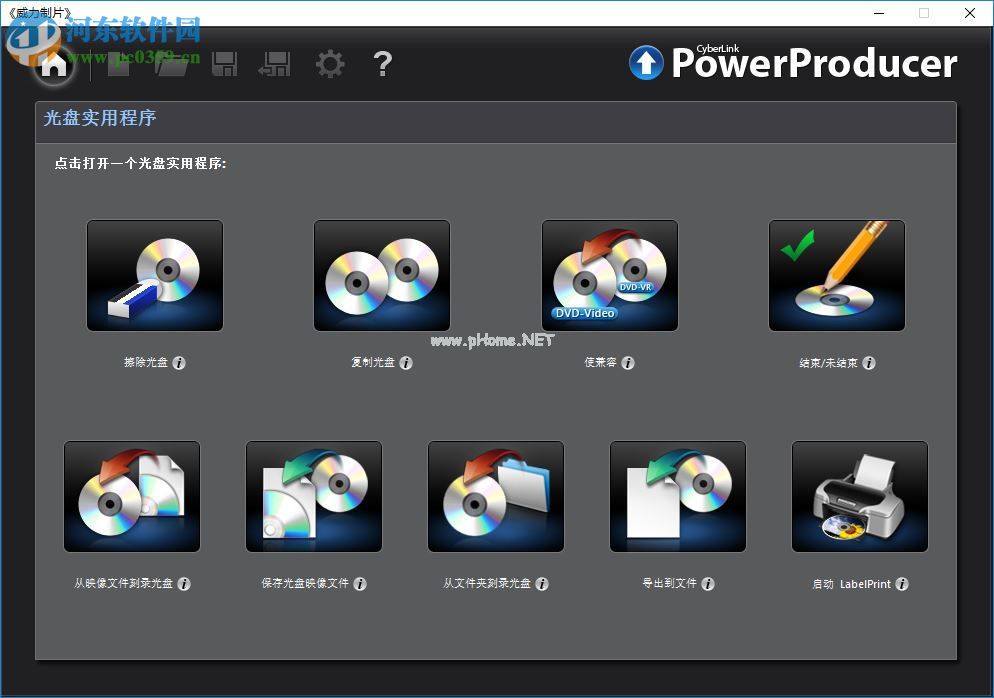The image size is (994, 698).
Task: View info beside the 结束/未结束 label
Action: coord(869,363)
